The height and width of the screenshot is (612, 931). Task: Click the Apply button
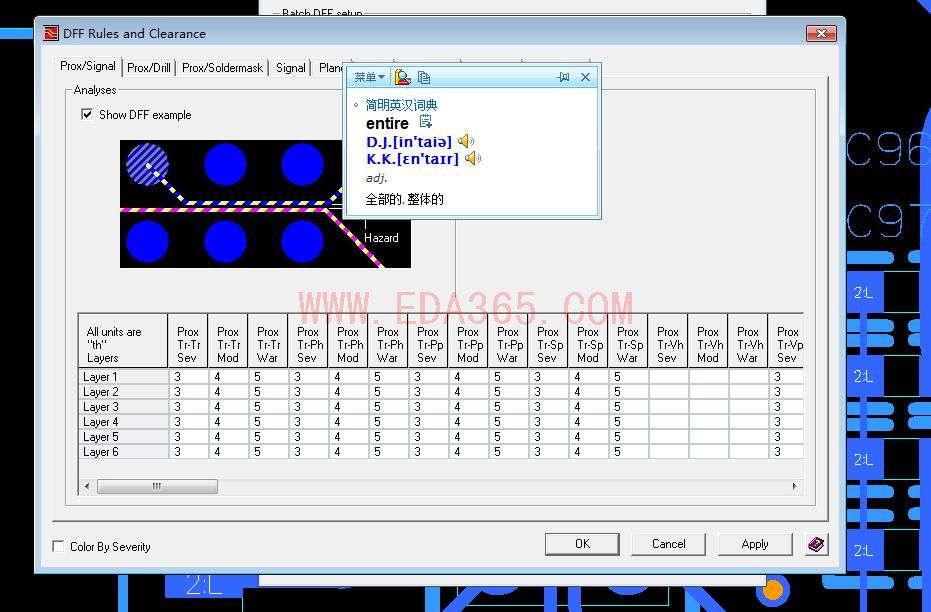755,544
